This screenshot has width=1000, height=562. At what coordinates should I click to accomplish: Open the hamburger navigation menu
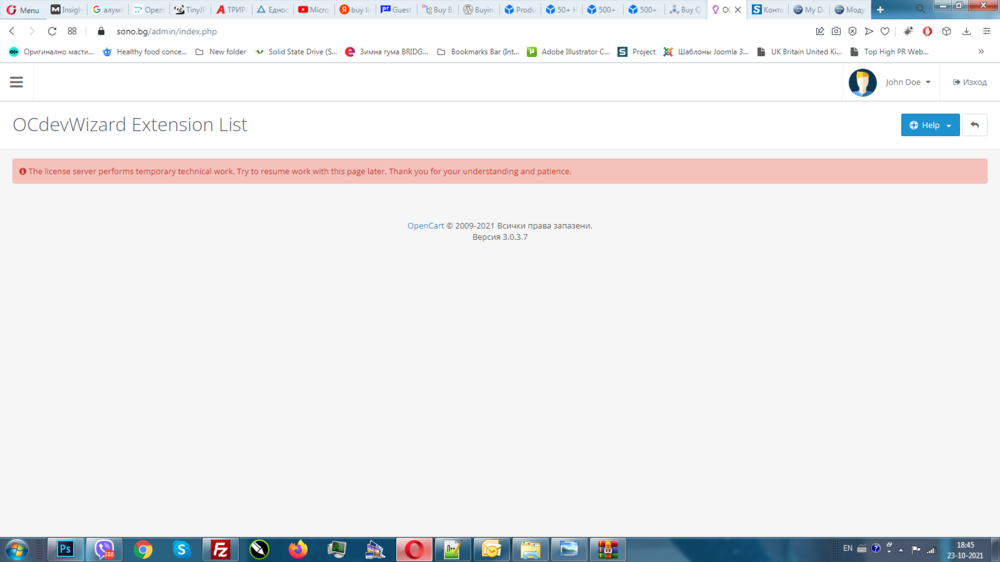[16, 82]
